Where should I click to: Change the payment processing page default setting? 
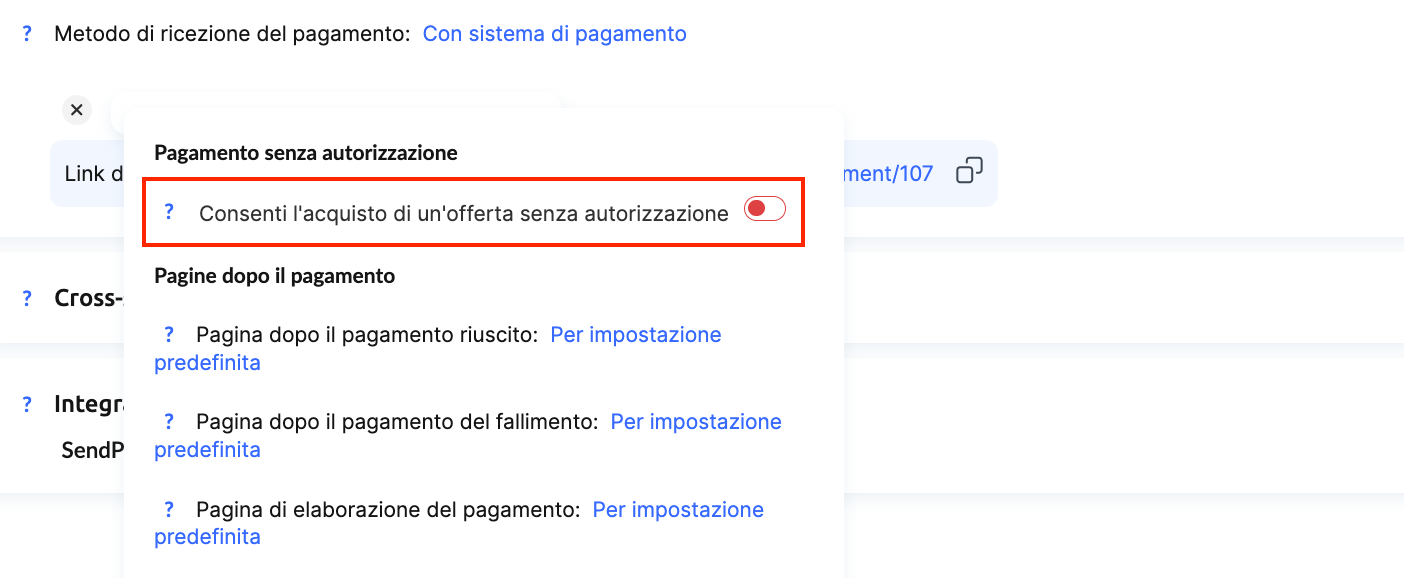pyautogui.click(x=677, y=510)
